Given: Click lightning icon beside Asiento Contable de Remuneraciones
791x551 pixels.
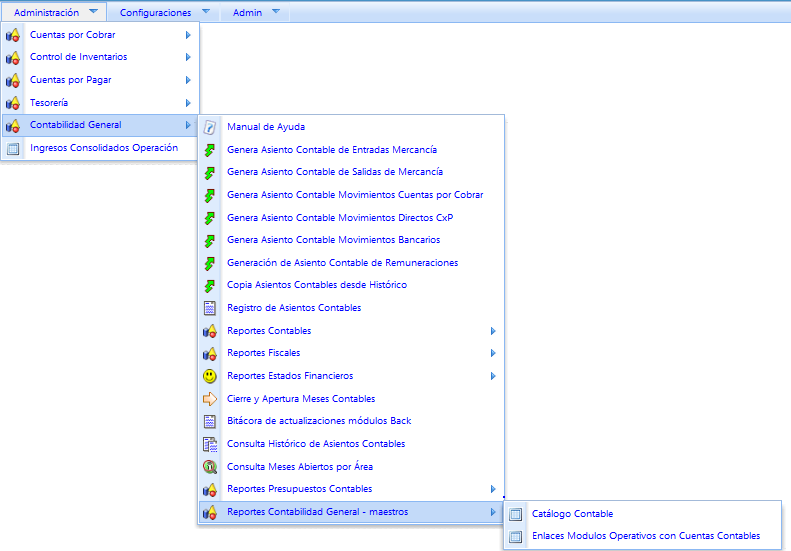Looking at the screenshot, I should click(210, 263).
